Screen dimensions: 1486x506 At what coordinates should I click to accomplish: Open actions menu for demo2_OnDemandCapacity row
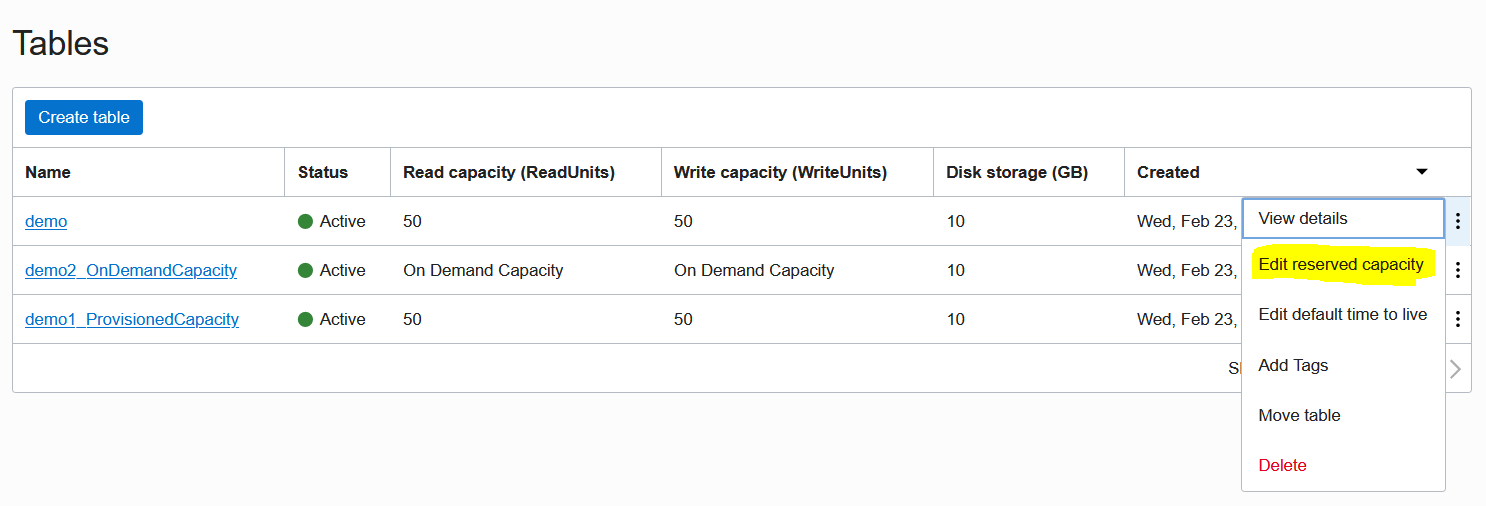[x=1458, y=270]
